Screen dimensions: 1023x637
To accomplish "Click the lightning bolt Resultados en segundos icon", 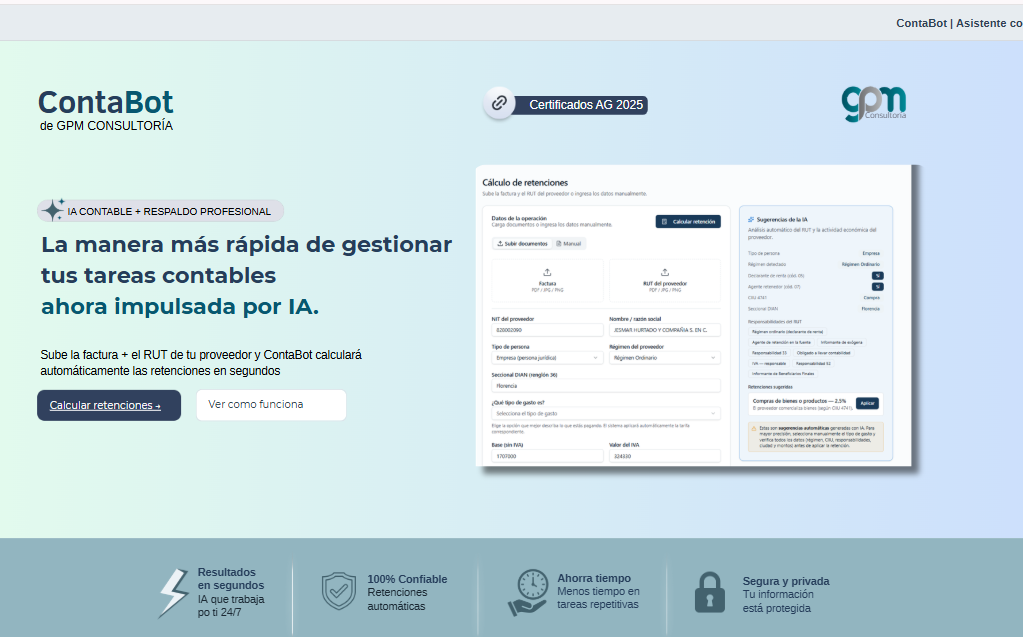I will [x=174, y=593].
